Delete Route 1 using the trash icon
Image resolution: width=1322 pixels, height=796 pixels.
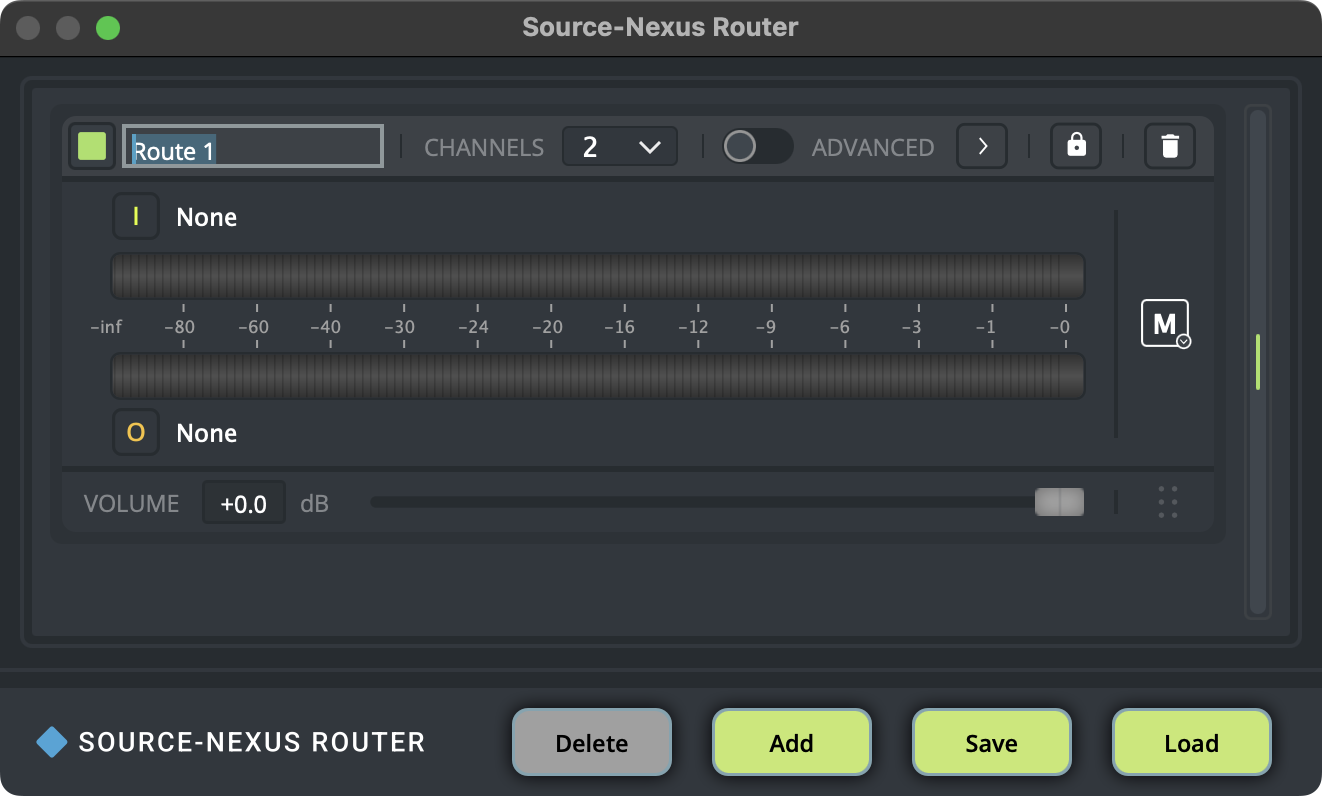click(x=1170, y=147)
